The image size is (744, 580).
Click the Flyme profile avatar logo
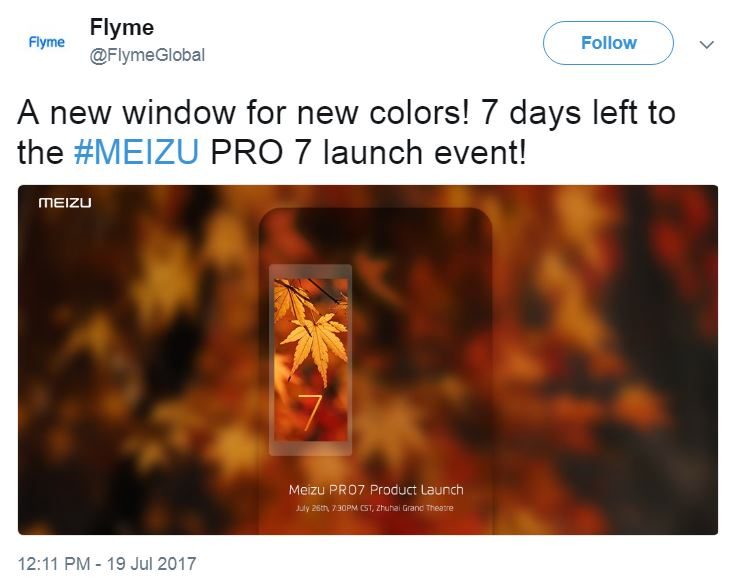click(46, 42)
